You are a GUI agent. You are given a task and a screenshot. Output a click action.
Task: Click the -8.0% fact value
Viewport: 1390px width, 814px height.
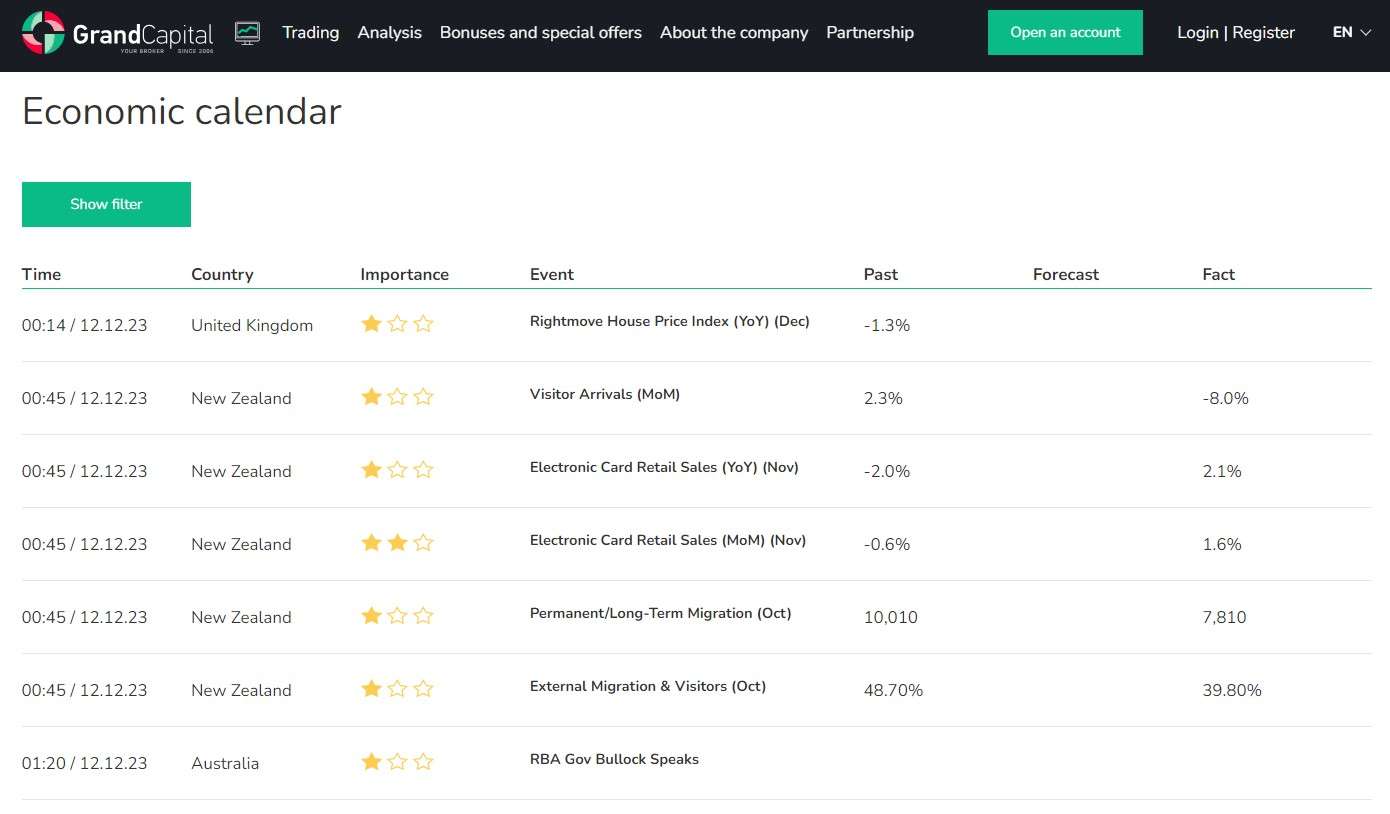coord(1225,398)
